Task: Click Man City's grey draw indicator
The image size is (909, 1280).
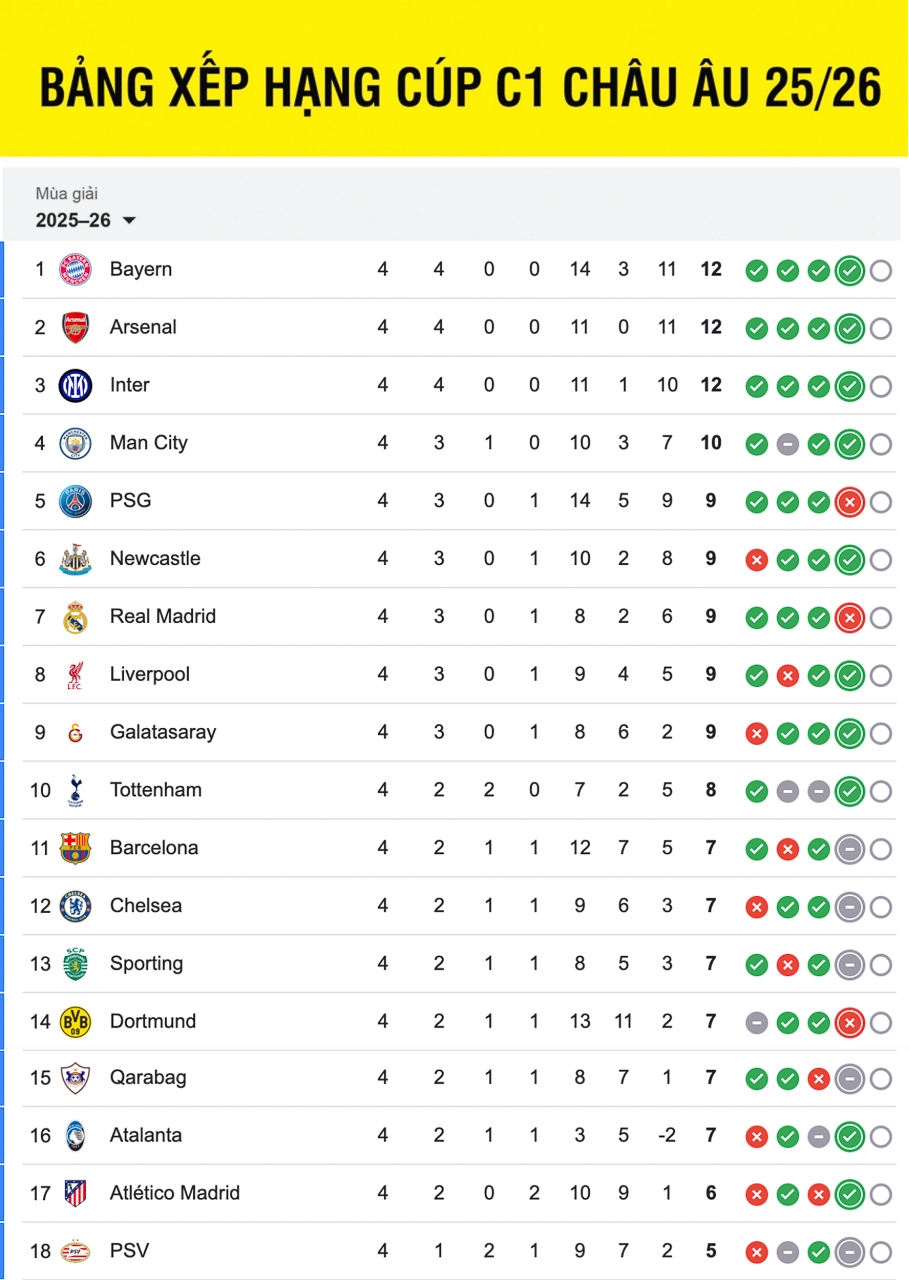Action: pyautogui.click(x=788, y=444)
